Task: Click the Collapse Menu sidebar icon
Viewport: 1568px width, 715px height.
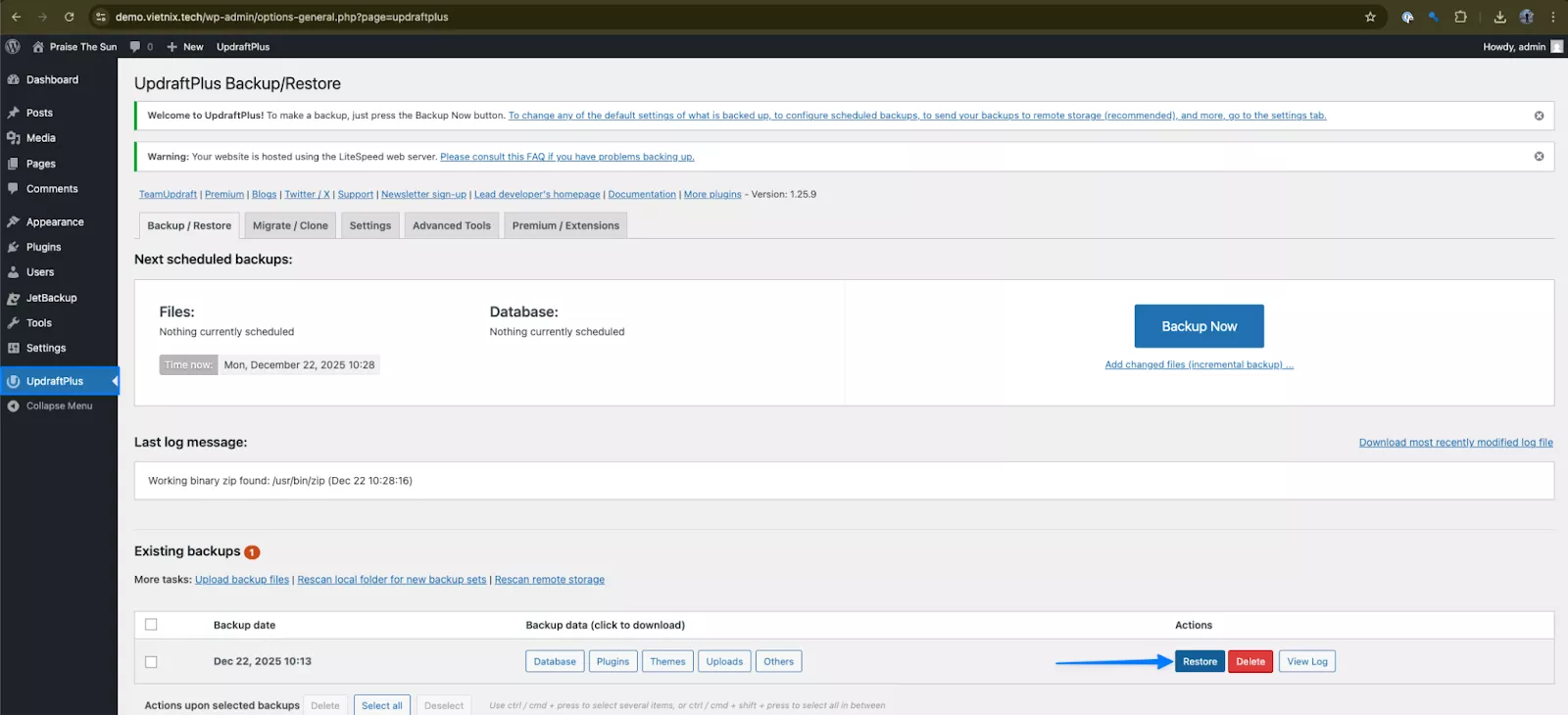Action: tap(14, 405)
